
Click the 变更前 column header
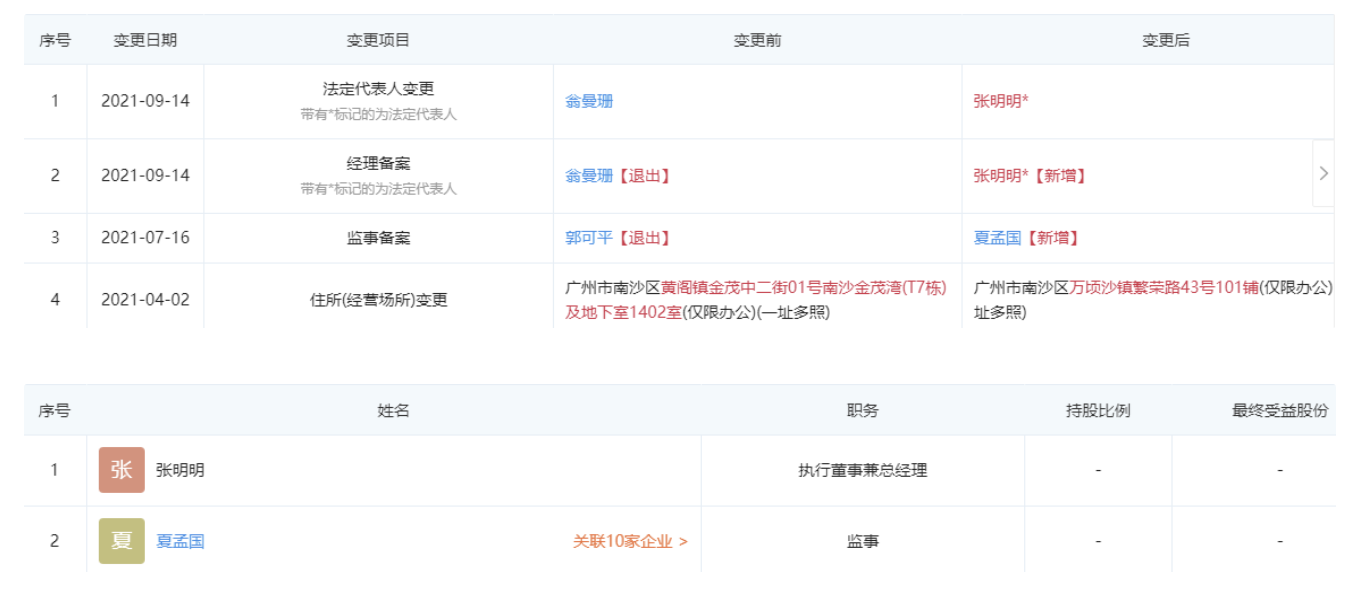[x=757, y=40]
